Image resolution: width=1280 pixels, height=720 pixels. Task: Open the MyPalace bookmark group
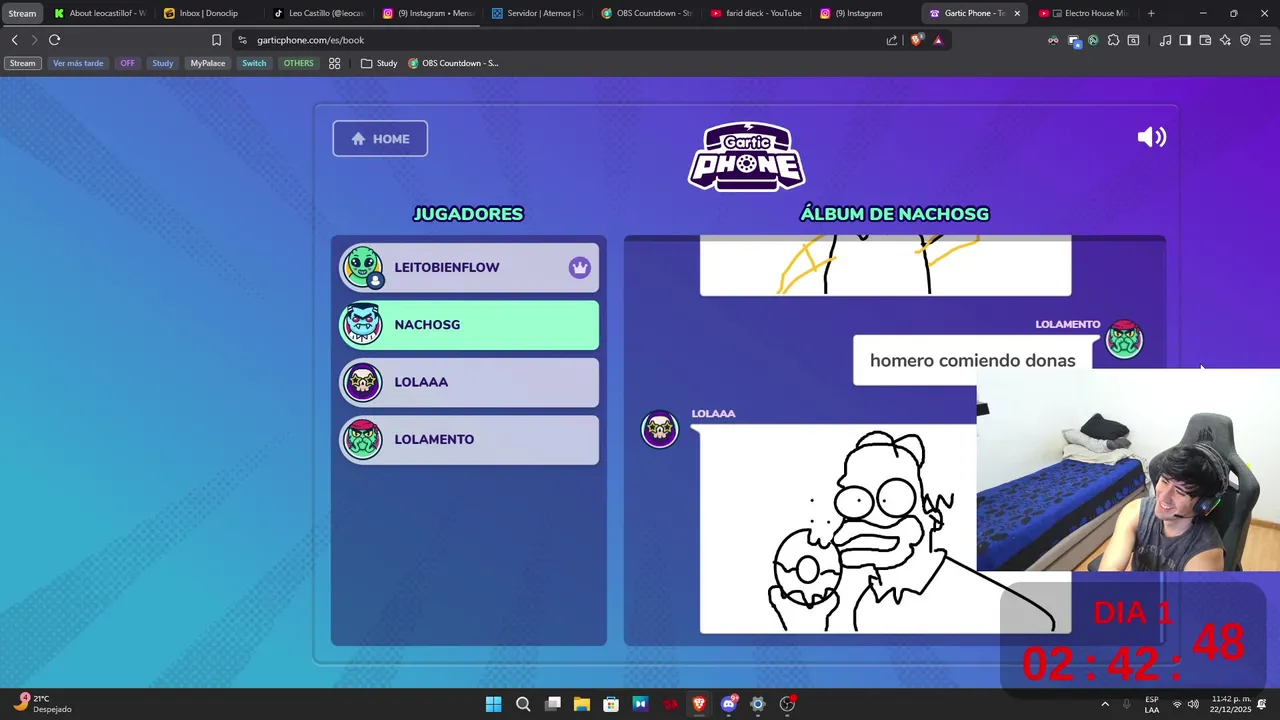pos(207,63)
